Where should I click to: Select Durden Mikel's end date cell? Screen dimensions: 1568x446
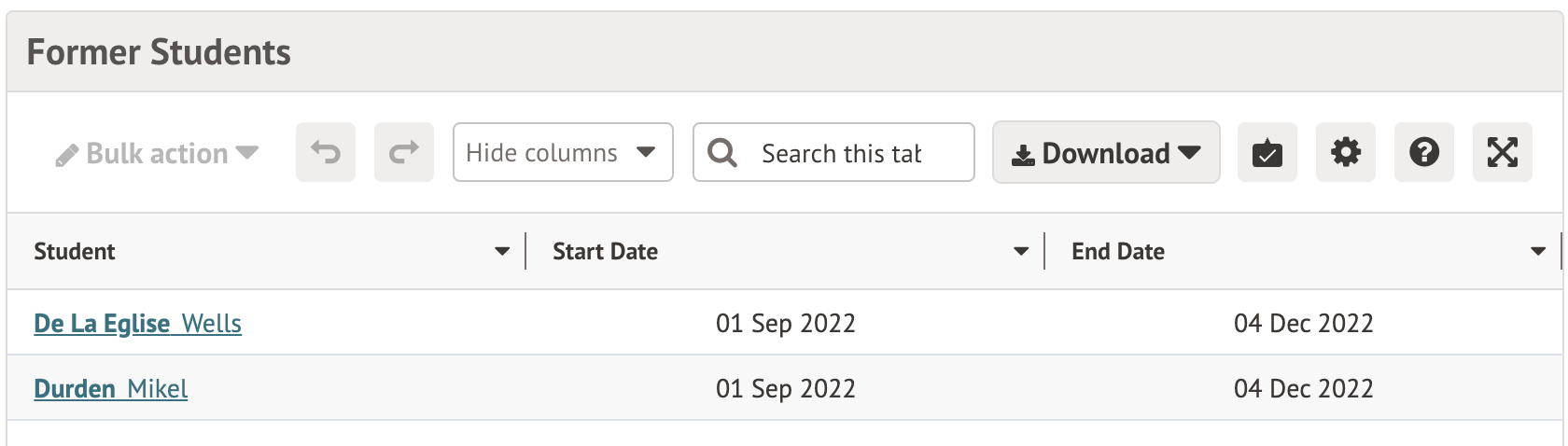1303,388
